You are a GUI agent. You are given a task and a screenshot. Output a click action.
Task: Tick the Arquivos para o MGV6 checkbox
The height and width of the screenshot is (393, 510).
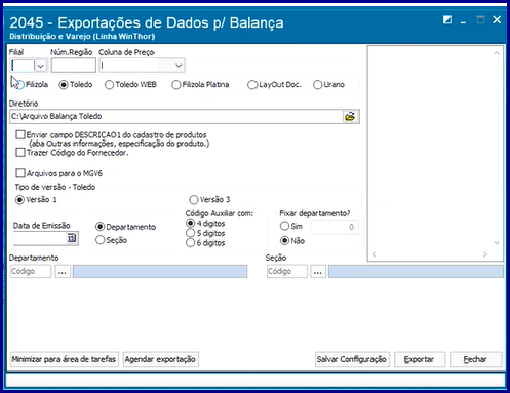pos(20,173)
